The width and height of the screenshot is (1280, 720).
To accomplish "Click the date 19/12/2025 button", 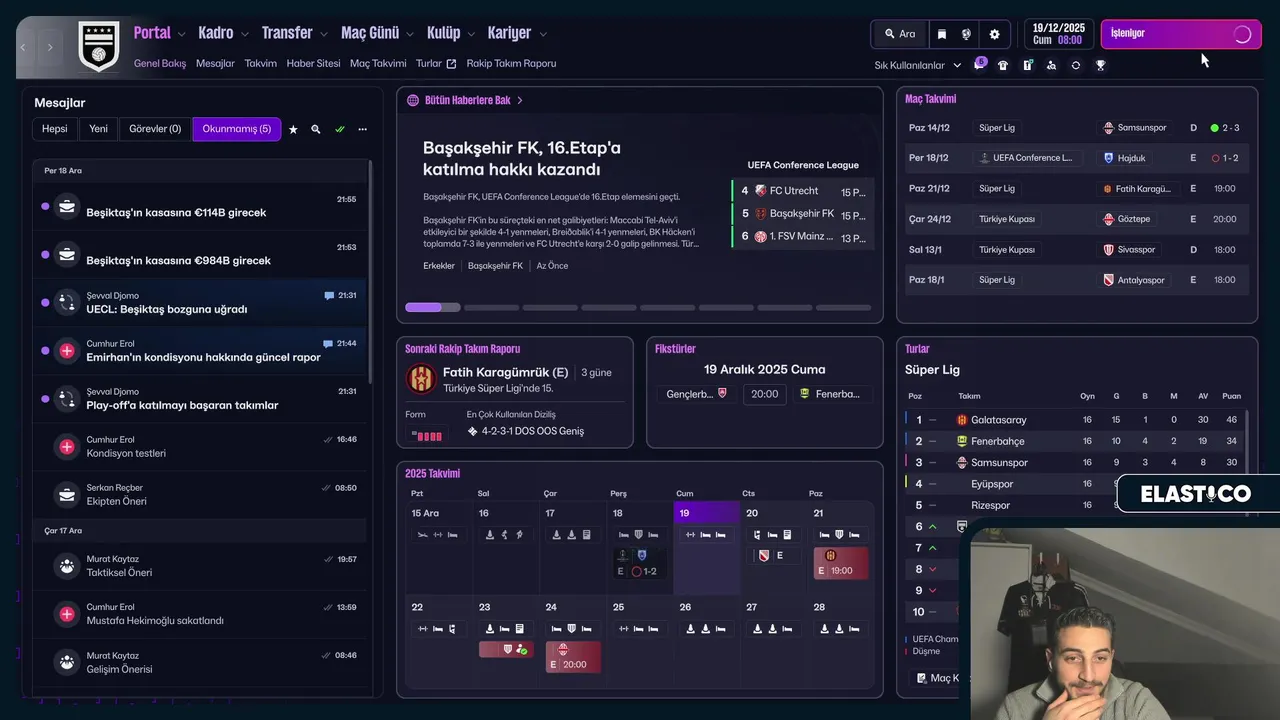I will click(1058, 34).
